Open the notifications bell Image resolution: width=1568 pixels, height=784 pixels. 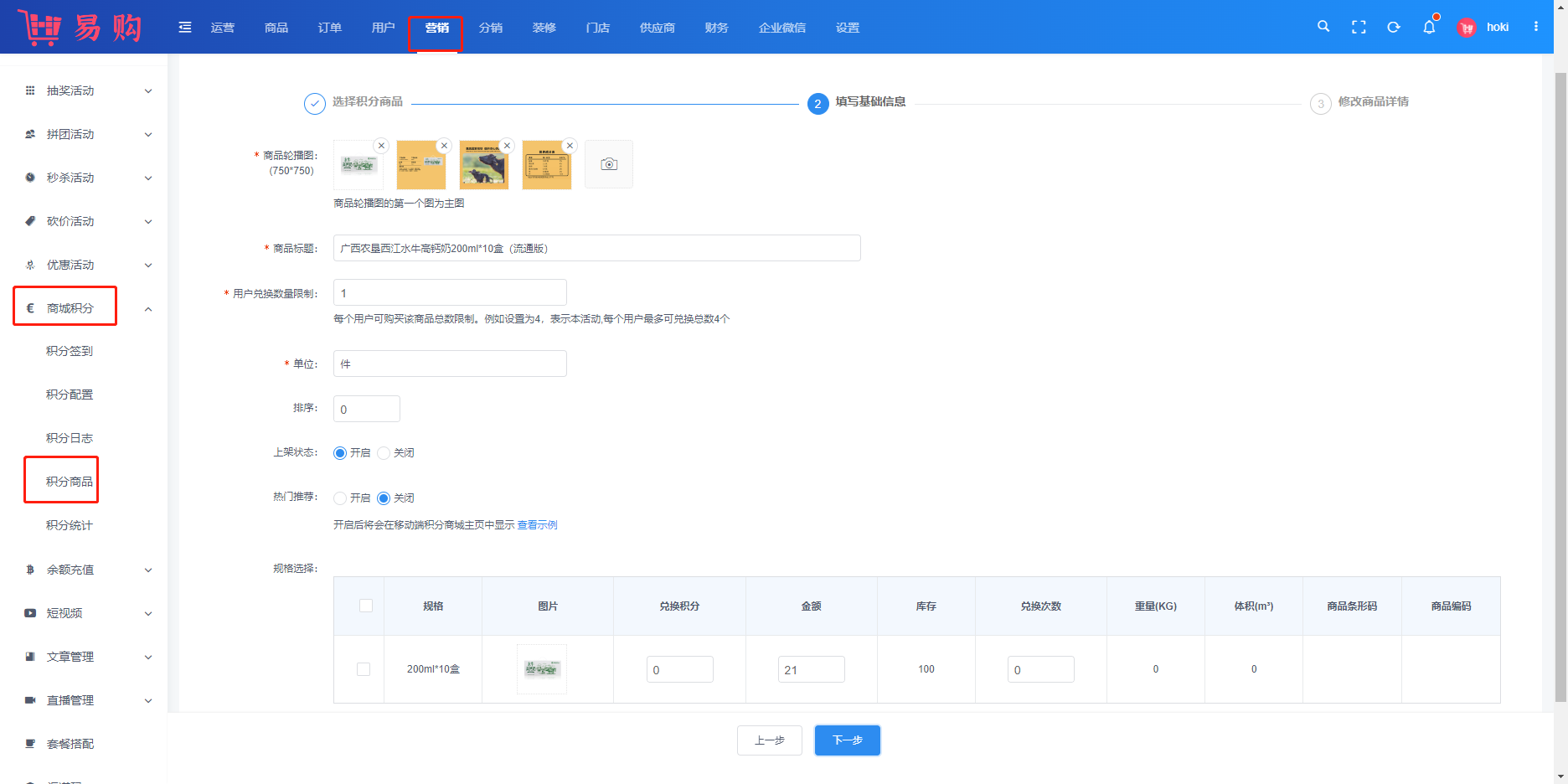pyautogui.click(x=1429, y=27)
